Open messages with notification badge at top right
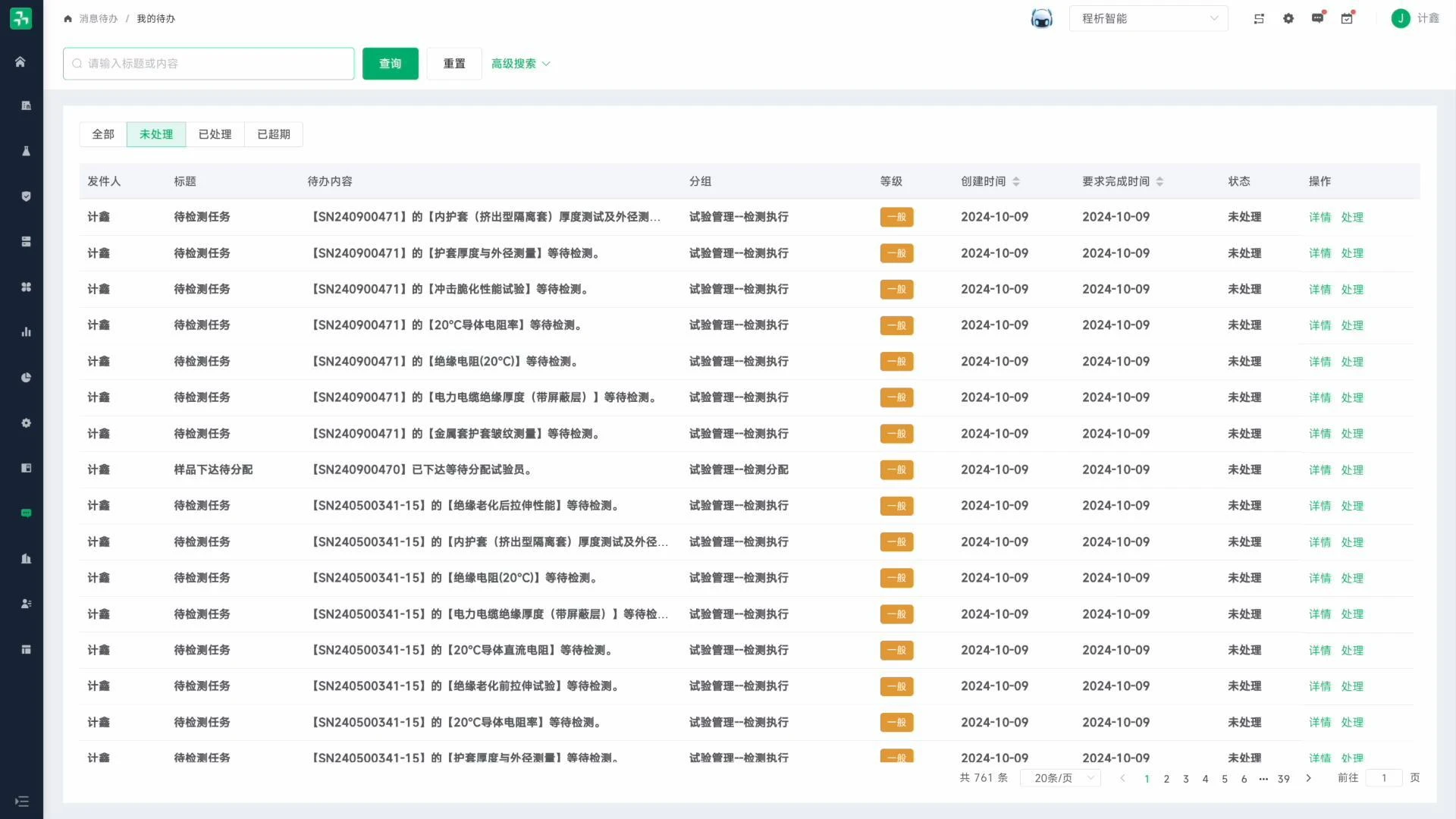This screenshot has height=819, width=1456. (x=1318, y=17)
